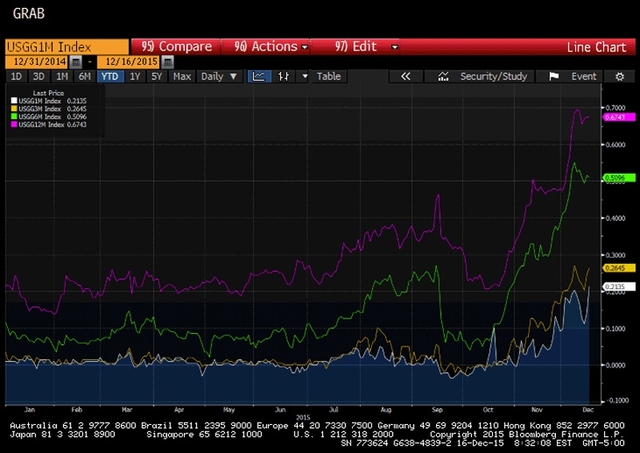Click the Event button label

(584, 76)
